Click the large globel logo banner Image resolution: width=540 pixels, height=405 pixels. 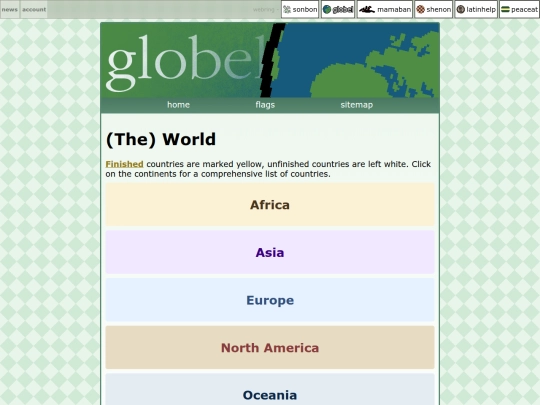tap(270, 60)
